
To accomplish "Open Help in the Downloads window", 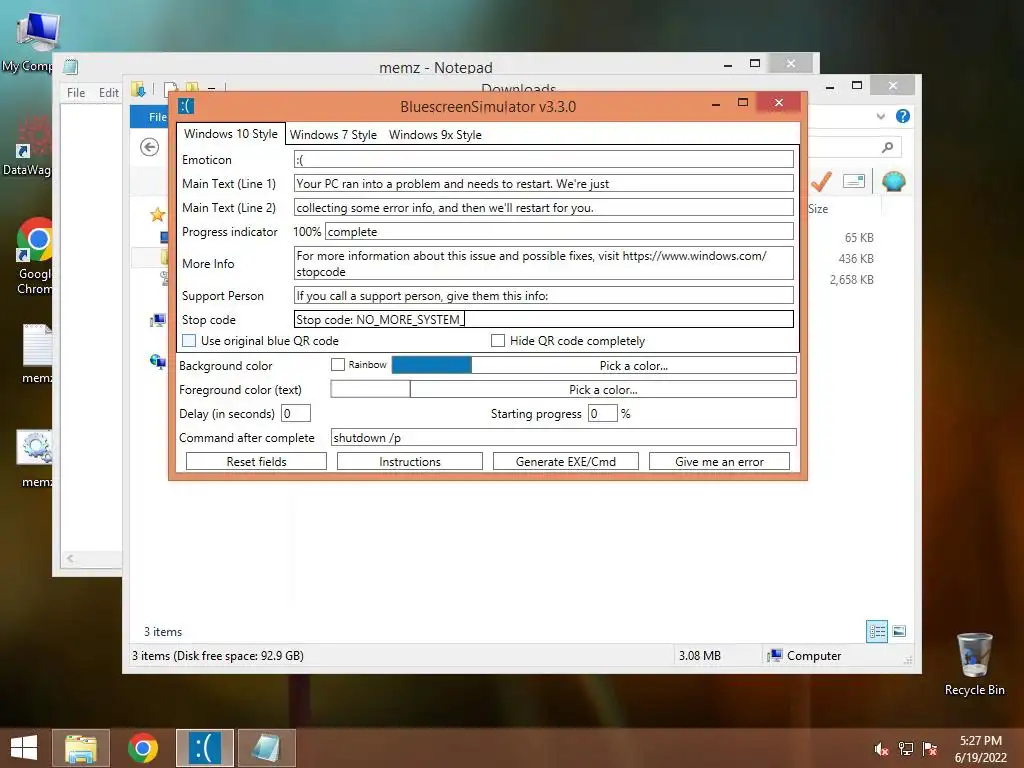I will [903, 116].
